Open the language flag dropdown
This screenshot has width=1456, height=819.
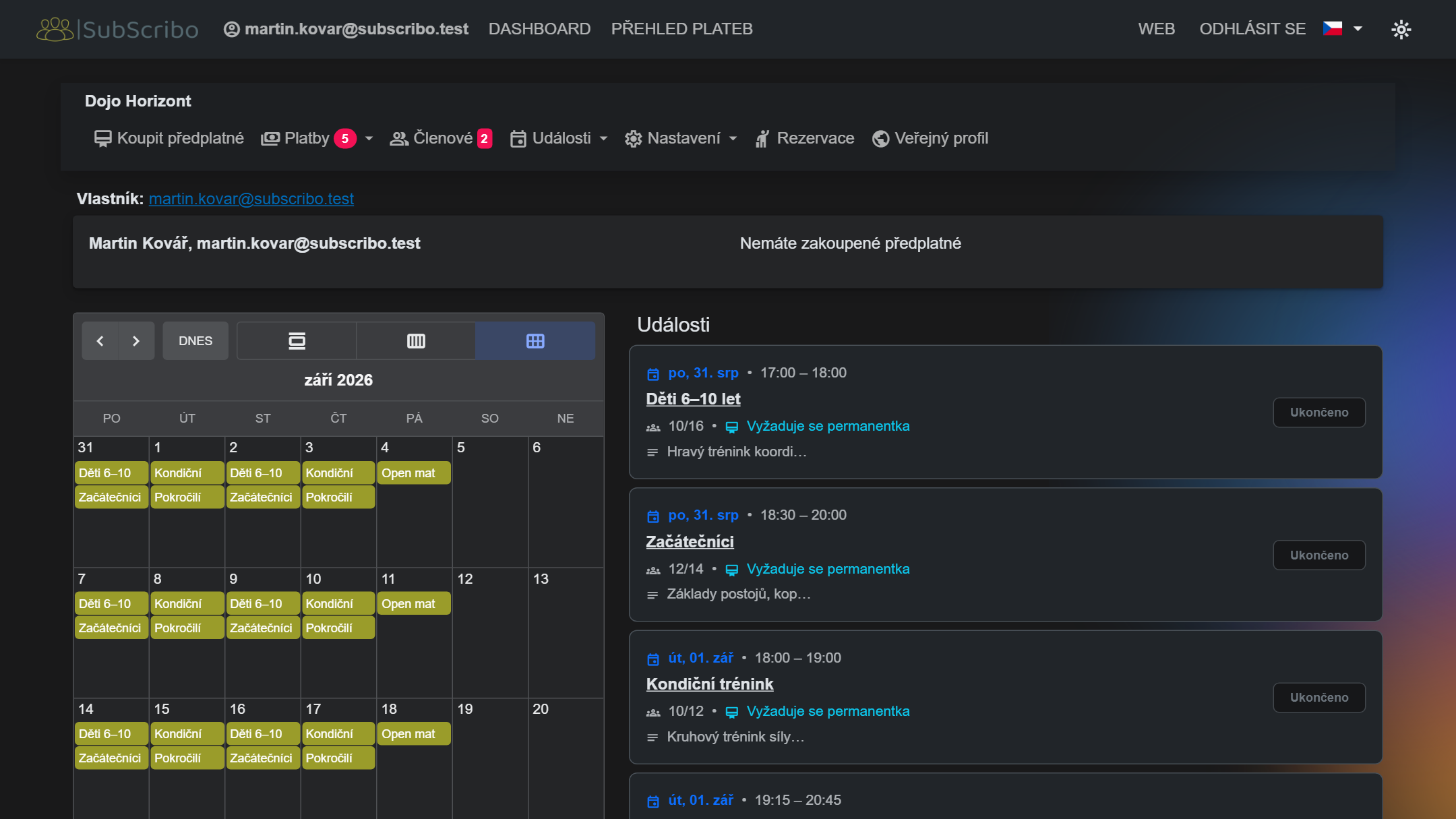coord(1343,28)
